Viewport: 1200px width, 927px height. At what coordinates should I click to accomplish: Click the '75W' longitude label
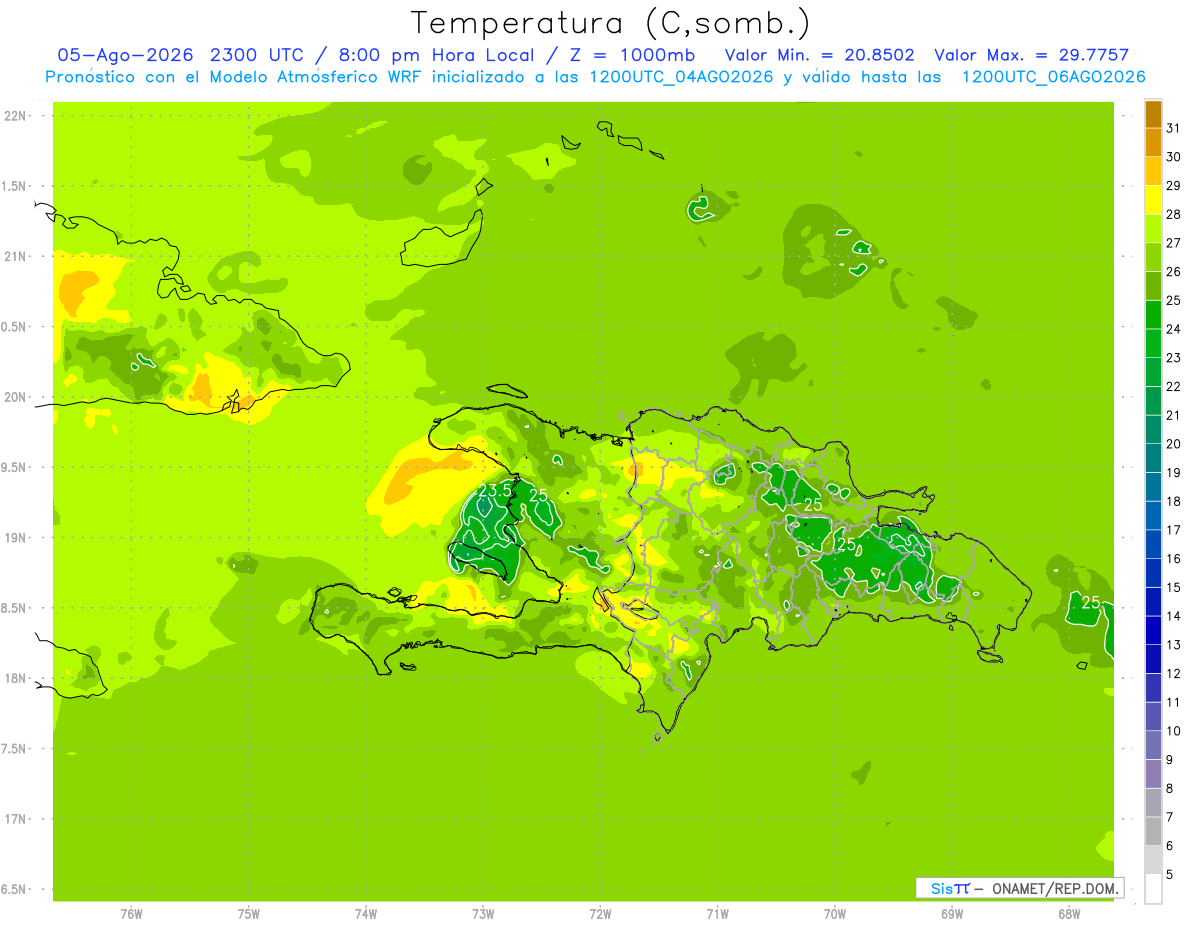pos(249,914)
